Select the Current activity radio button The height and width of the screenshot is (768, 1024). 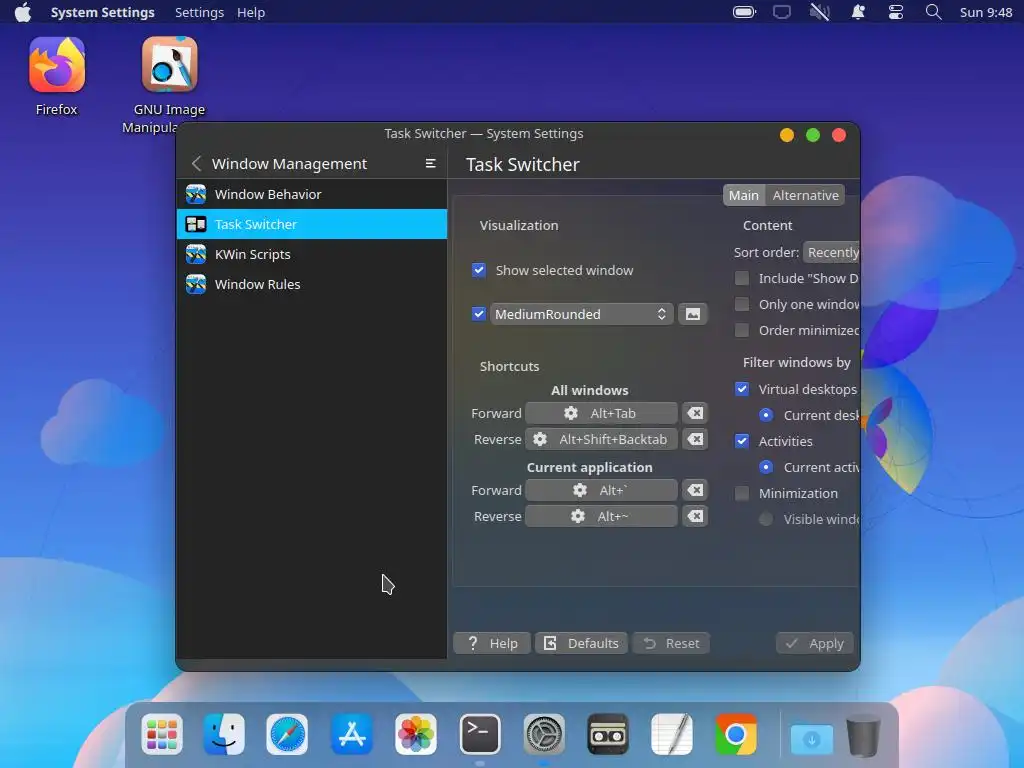pyautogui.click(x=766, y=468)
